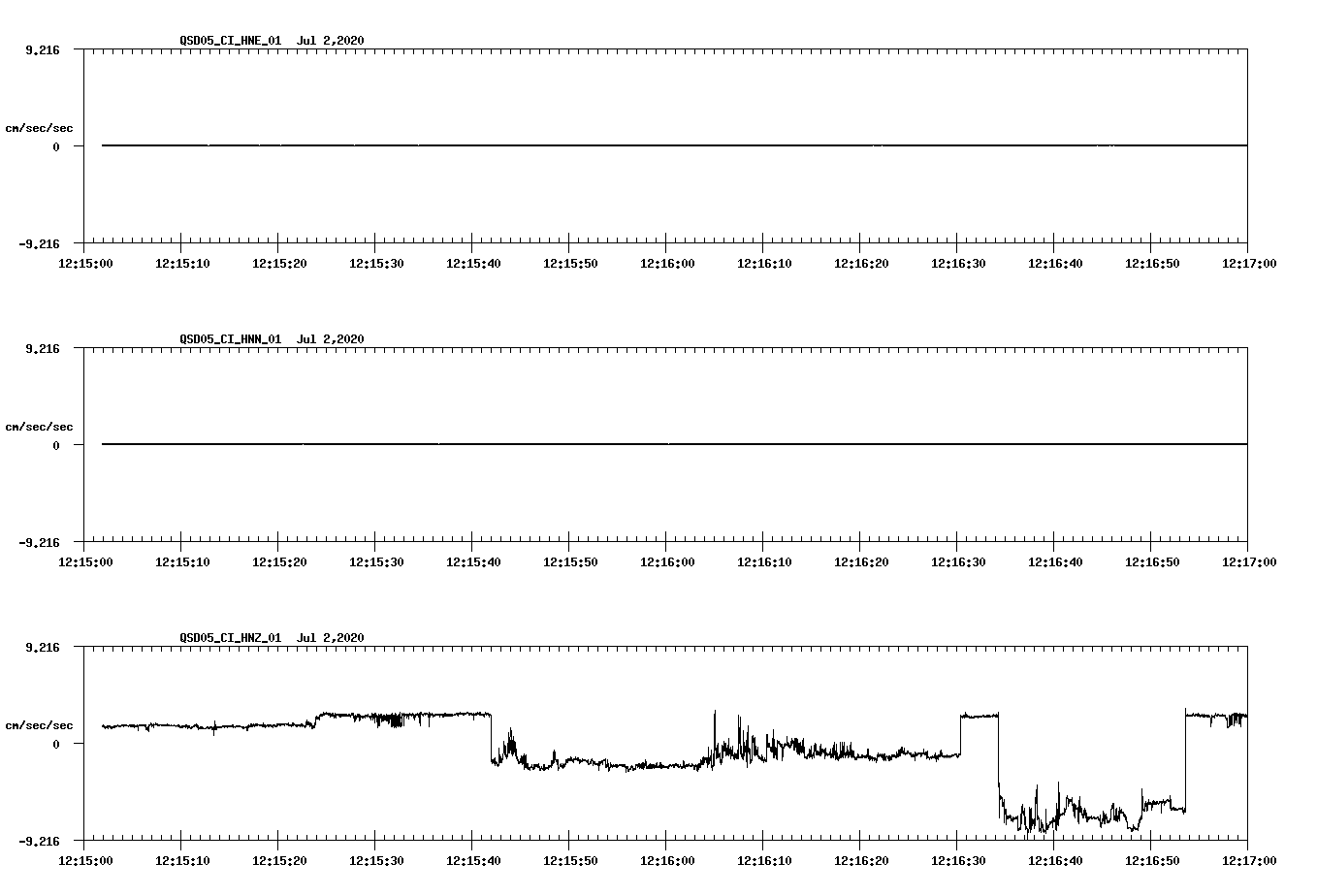Click the 12:16:10 time label under HNN plot
Viewport: 1317px width, 896px height.
[764, 561]
